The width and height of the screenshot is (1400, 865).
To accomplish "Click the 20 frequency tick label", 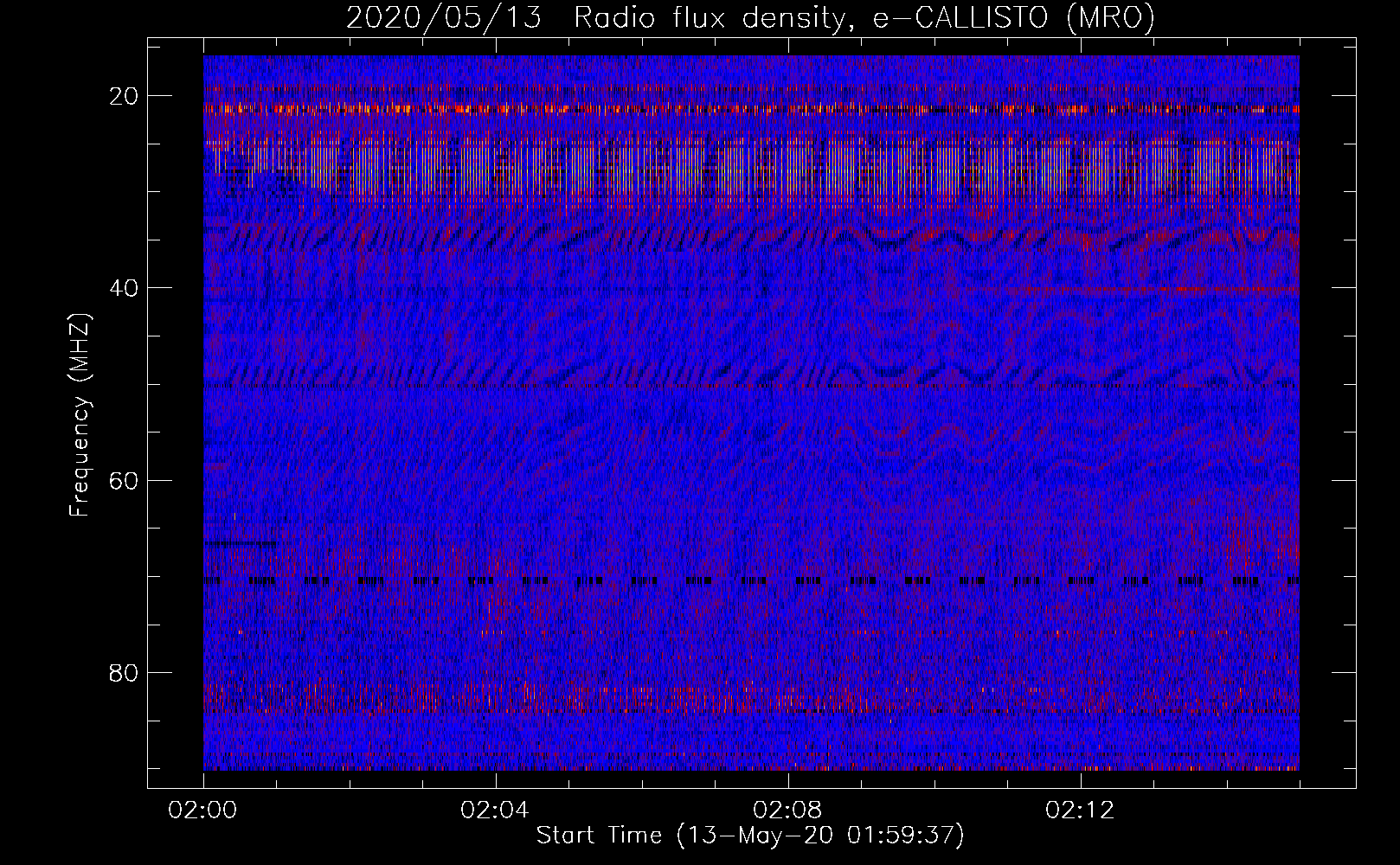I will click(x=125, y=96).
